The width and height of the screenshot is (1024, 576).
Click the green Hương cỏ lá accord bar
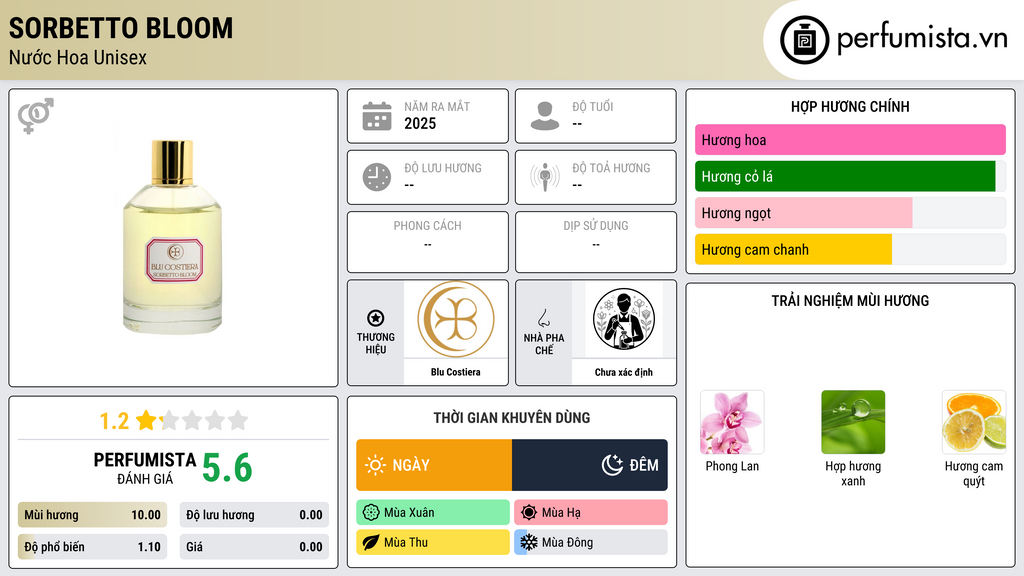[845, 176]
